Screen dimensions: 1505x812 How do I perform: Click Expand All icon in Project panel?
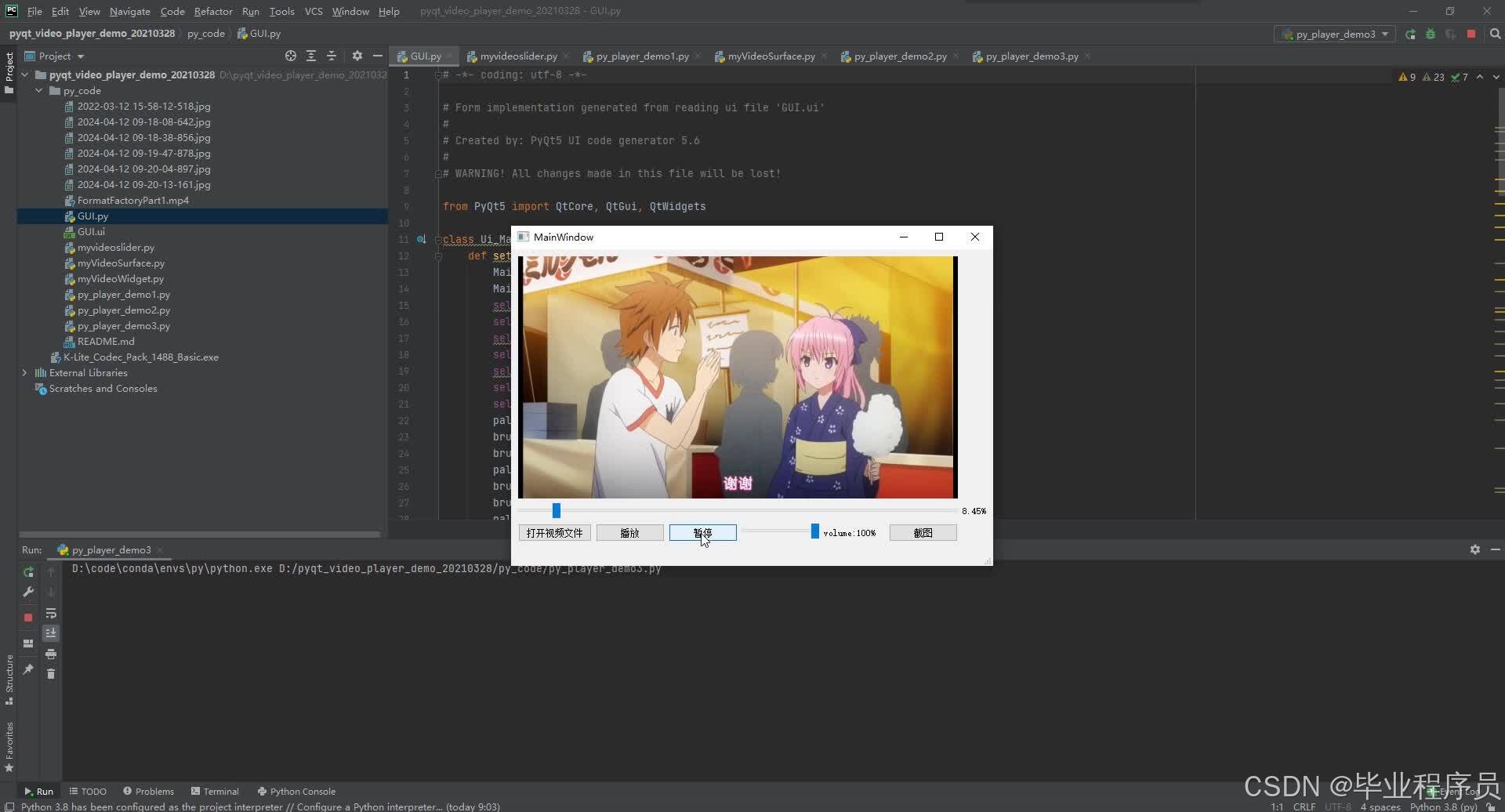click(x=311, y=56)
